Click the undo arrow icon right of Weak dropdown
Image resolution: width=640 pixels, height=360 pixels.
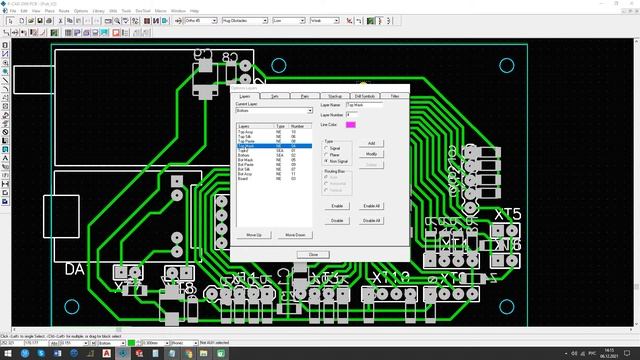coord(358,20)
